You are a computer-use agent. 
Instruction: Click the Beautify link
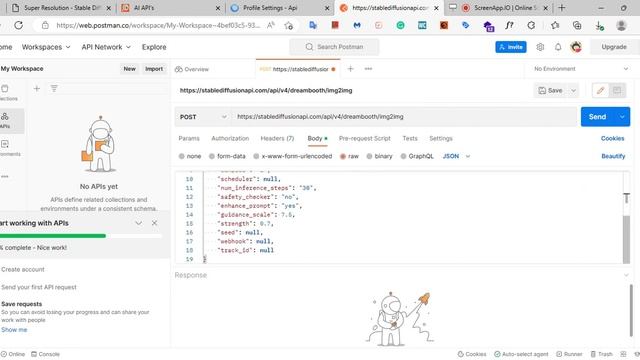(613, 156)
